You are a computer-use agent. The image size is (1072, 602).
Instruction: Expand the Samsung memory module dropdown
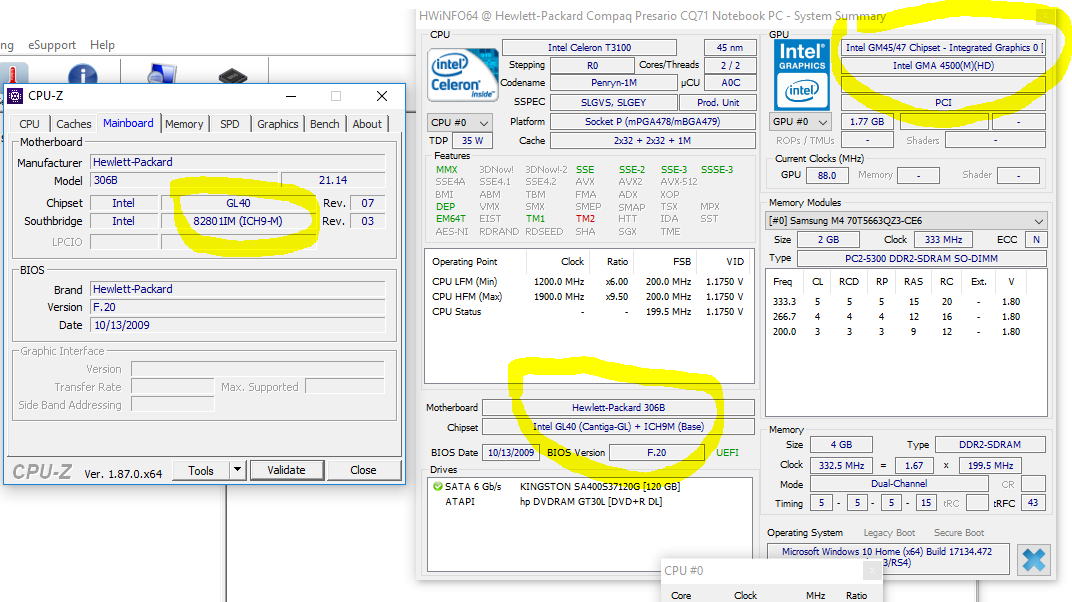point(1039,221)
